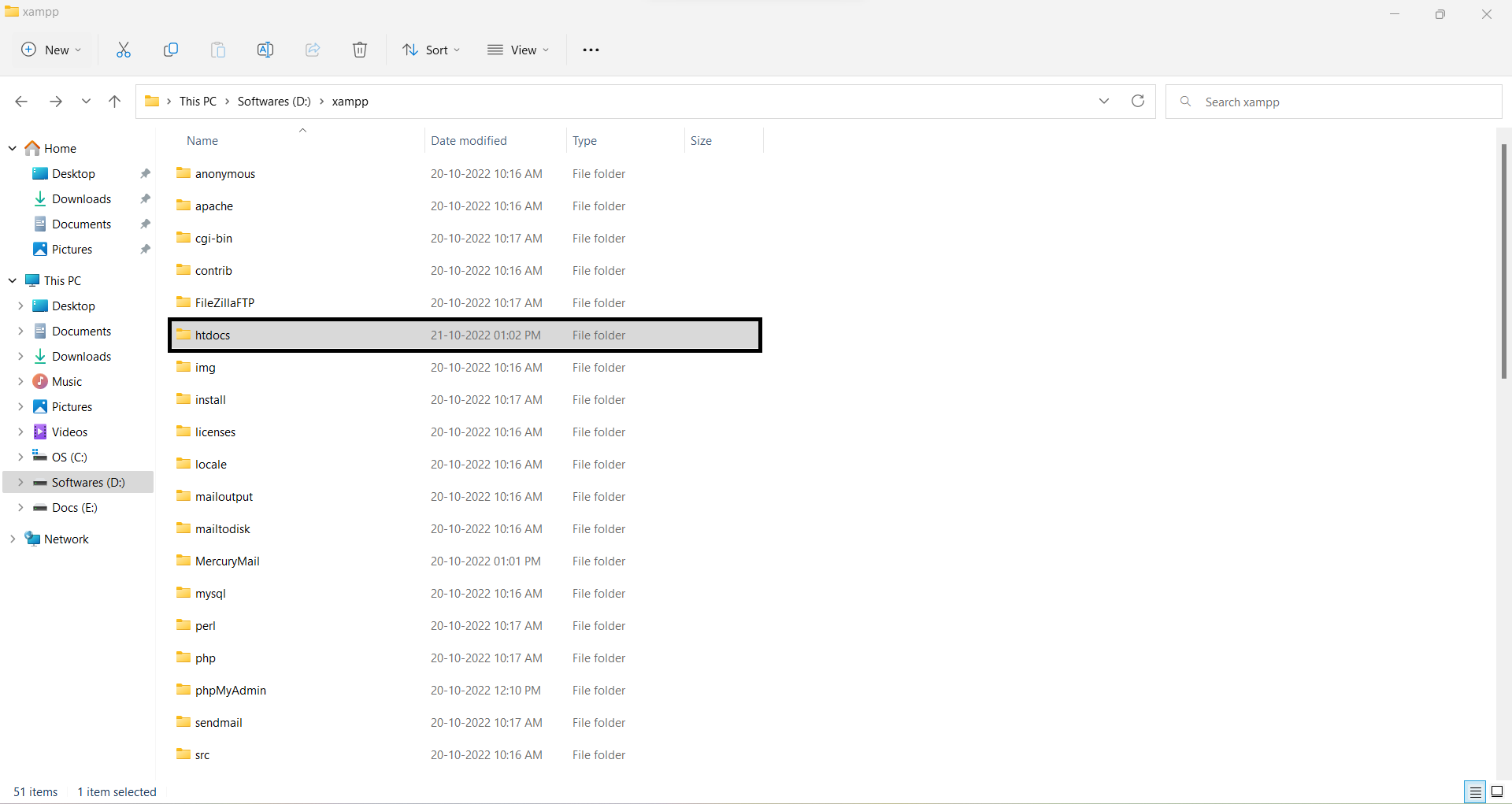Image resolution: width=1512 pixels, height=804 pixels.
Task: Click the Copy icon in toolbar
Action: 171,50
